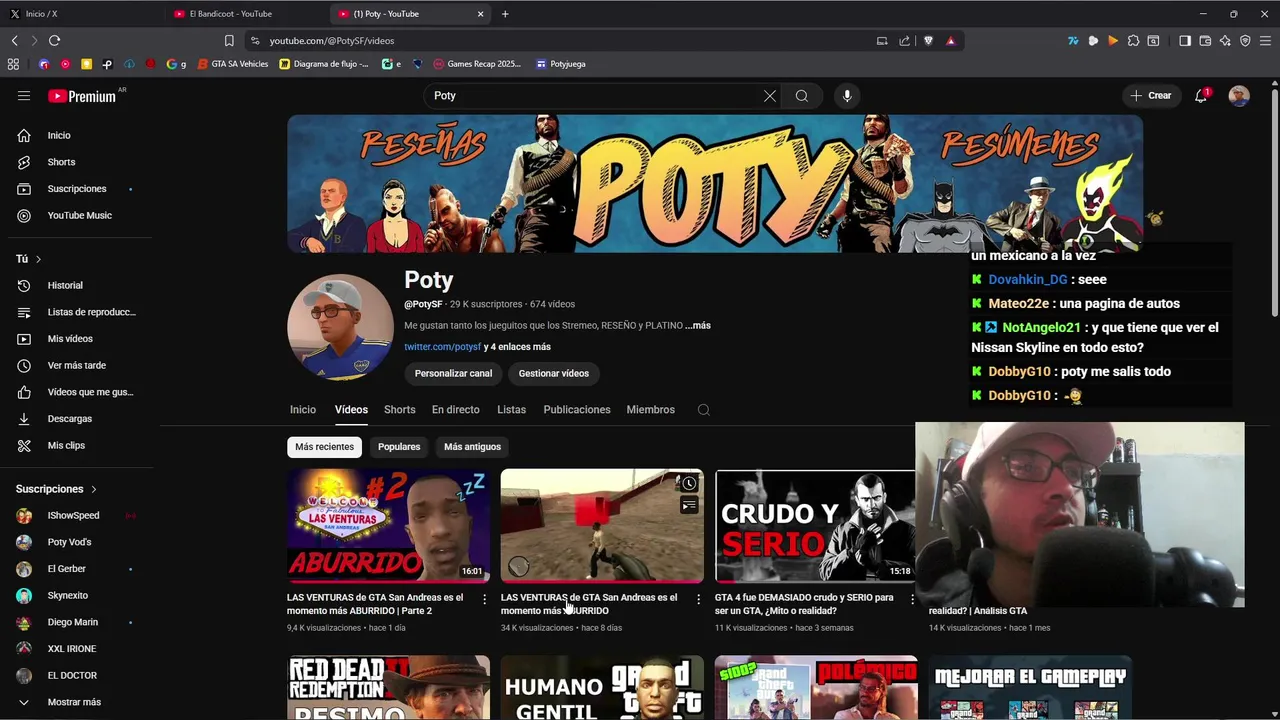Add second video to Watch Later clock
The height and width of the screenshot is (720, 1280).
coord(689,484)
